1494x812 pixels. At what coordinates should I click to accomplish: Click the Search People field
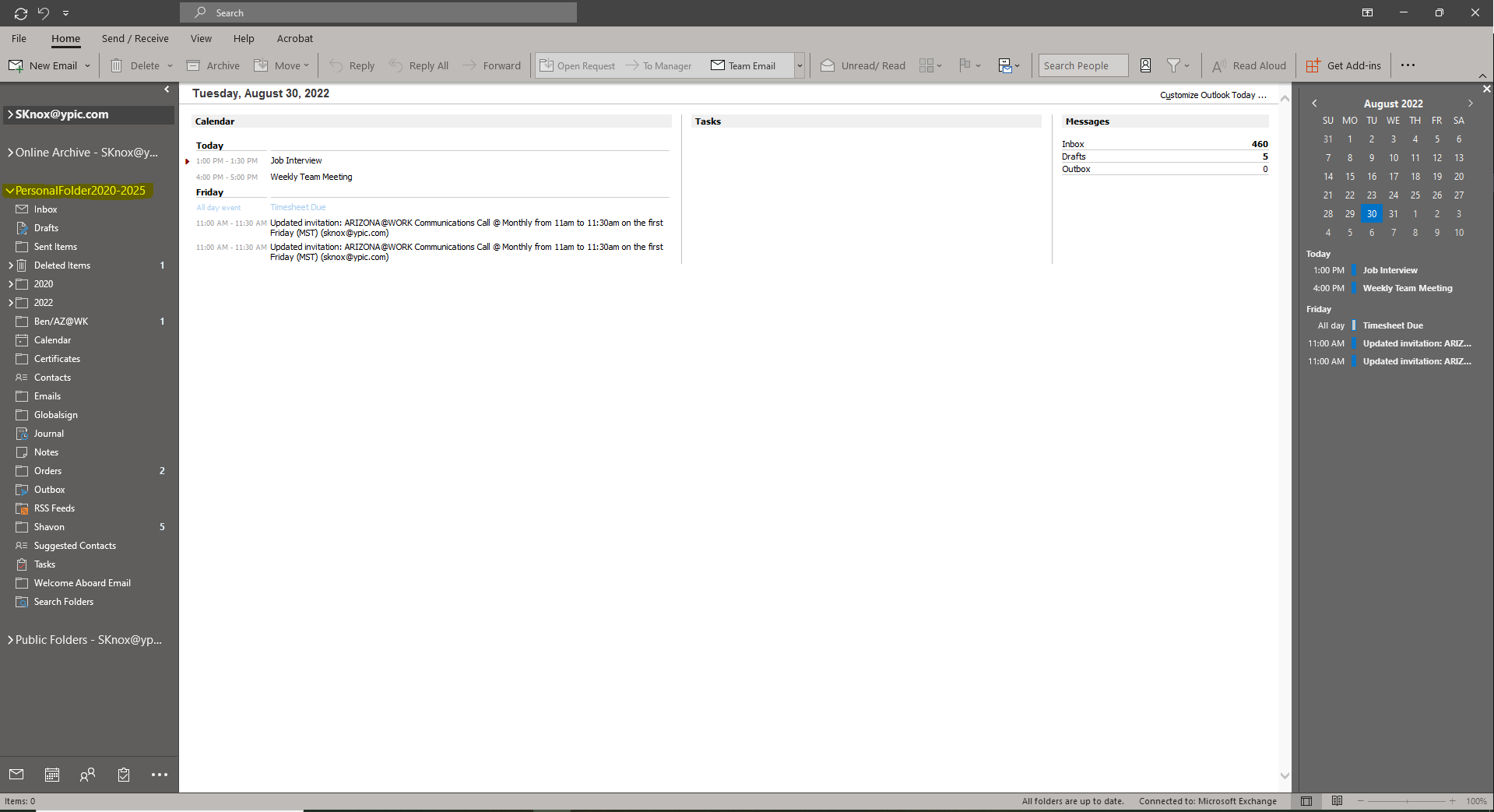coord(1083,66)
